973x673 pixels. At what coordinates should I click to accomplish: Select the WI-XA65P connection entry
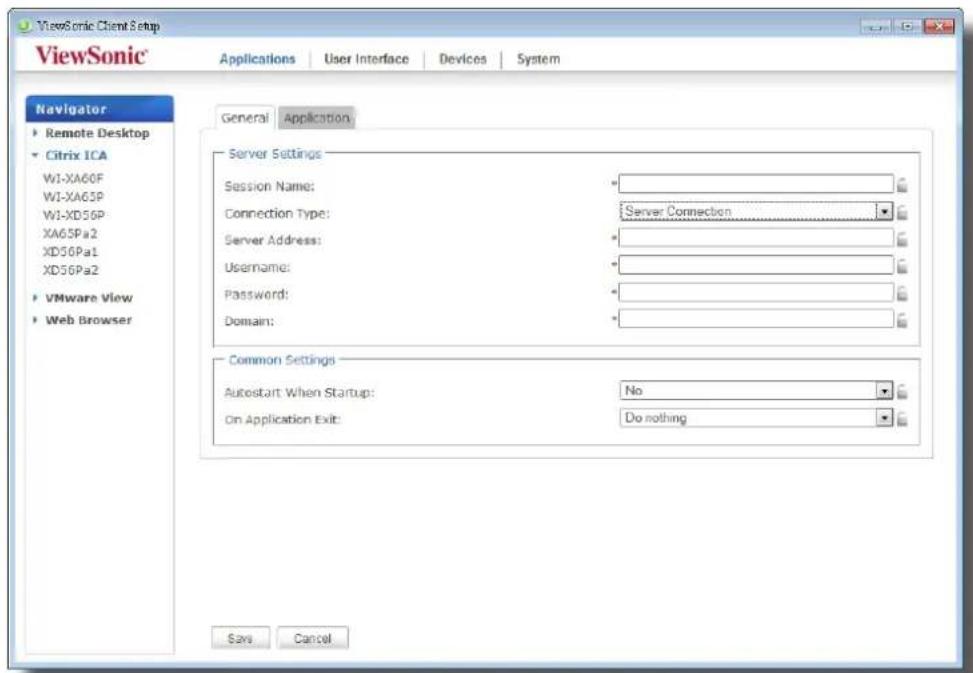[x=73, y=197]
